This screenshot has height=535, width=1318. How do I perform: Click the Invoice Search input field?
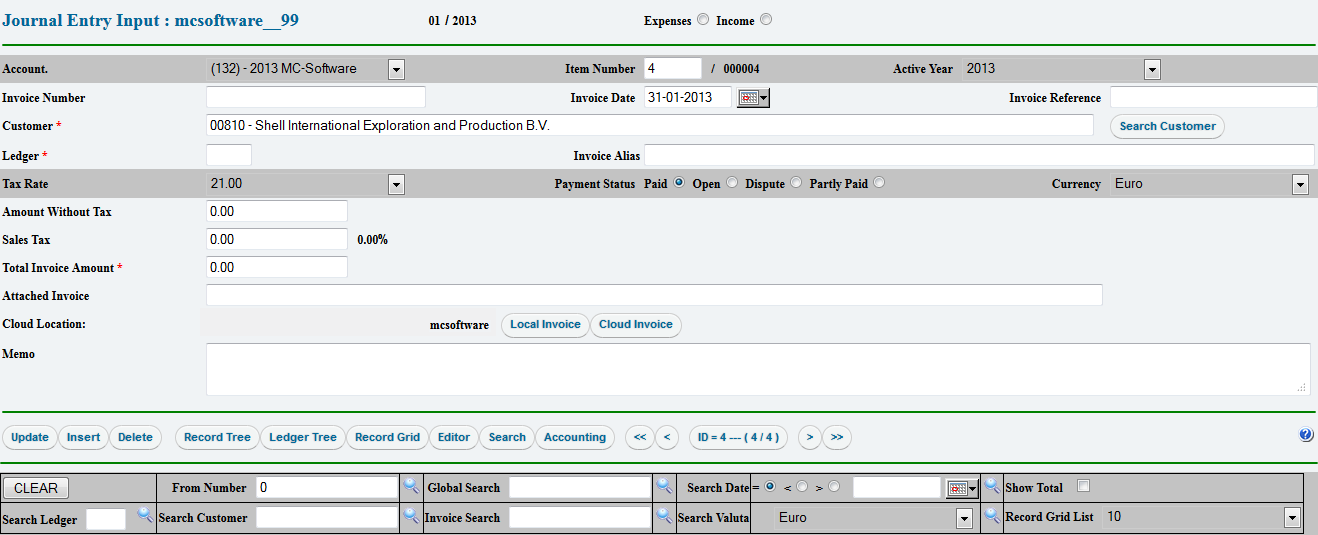580,517
